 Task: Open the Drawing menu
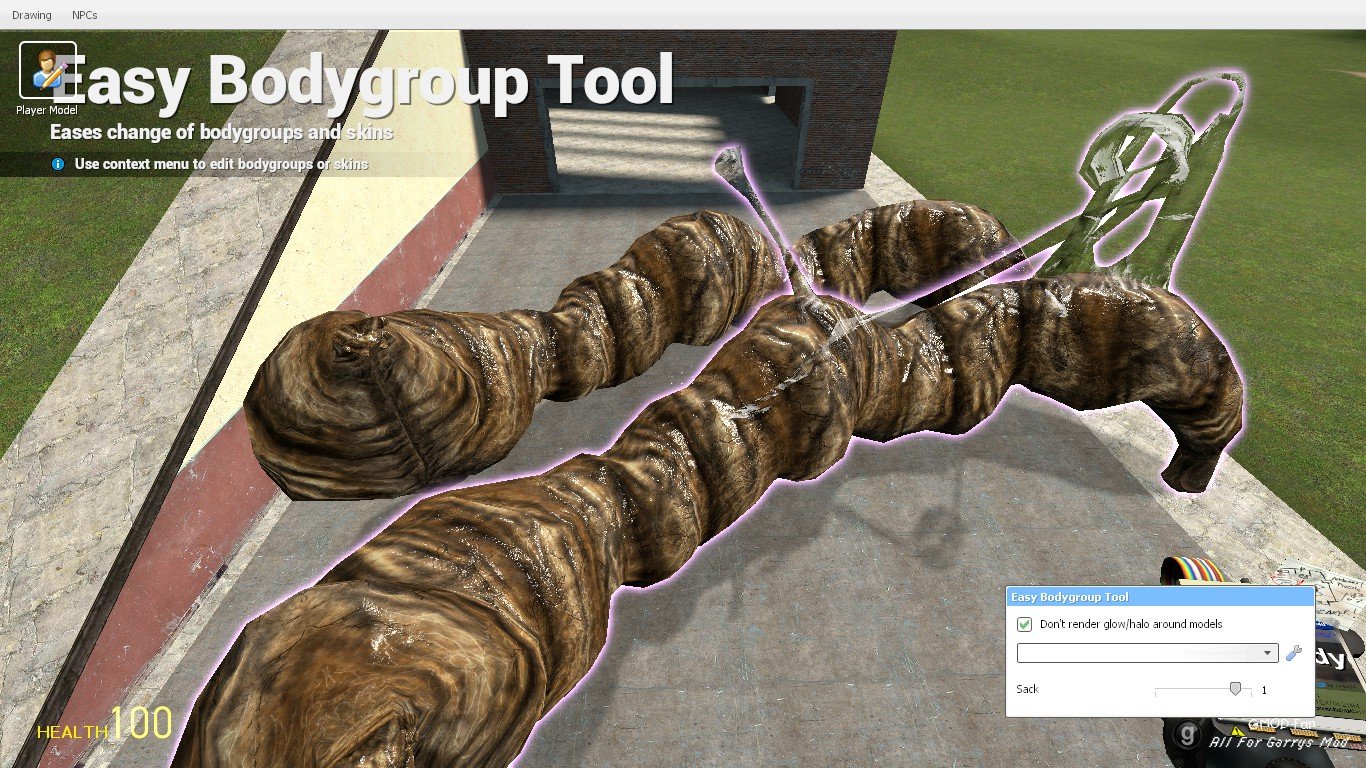pos(31,16)
